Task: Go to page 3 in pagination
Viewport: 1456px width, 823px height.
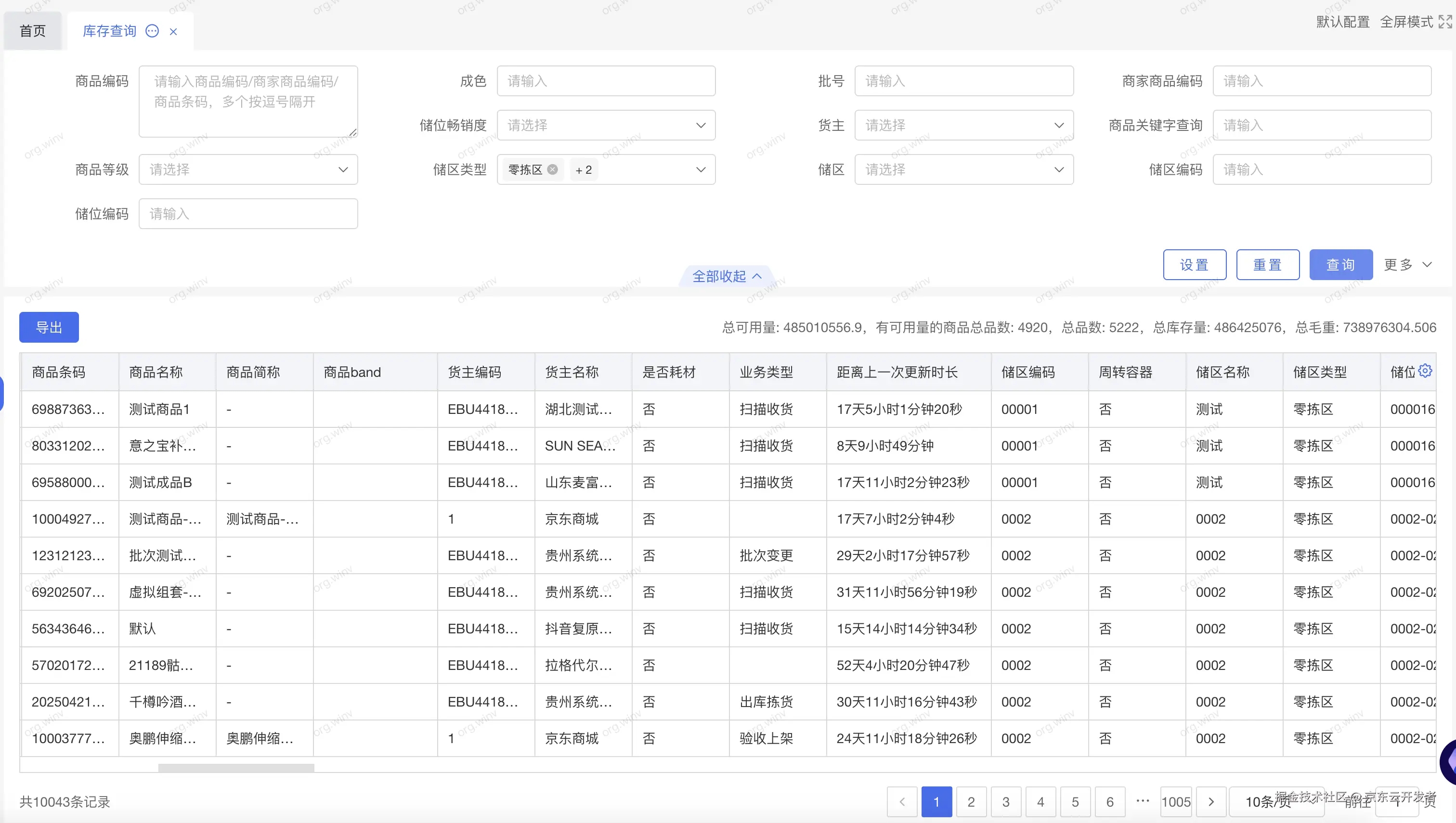Action: pyautogui.click(x=1005, y=801)
